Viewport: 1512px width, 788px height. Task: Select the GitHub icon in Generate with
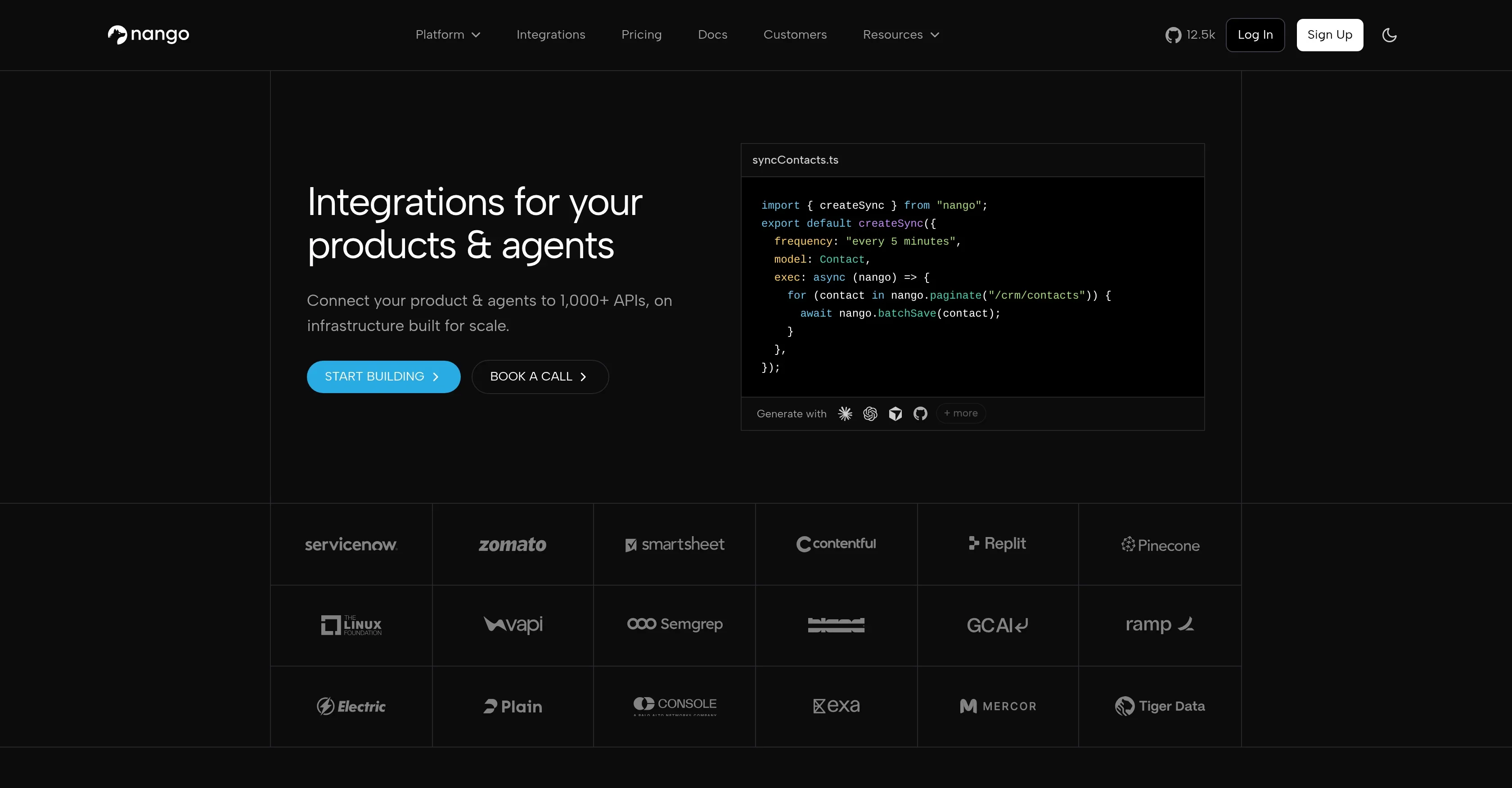[x=920, y=414]
